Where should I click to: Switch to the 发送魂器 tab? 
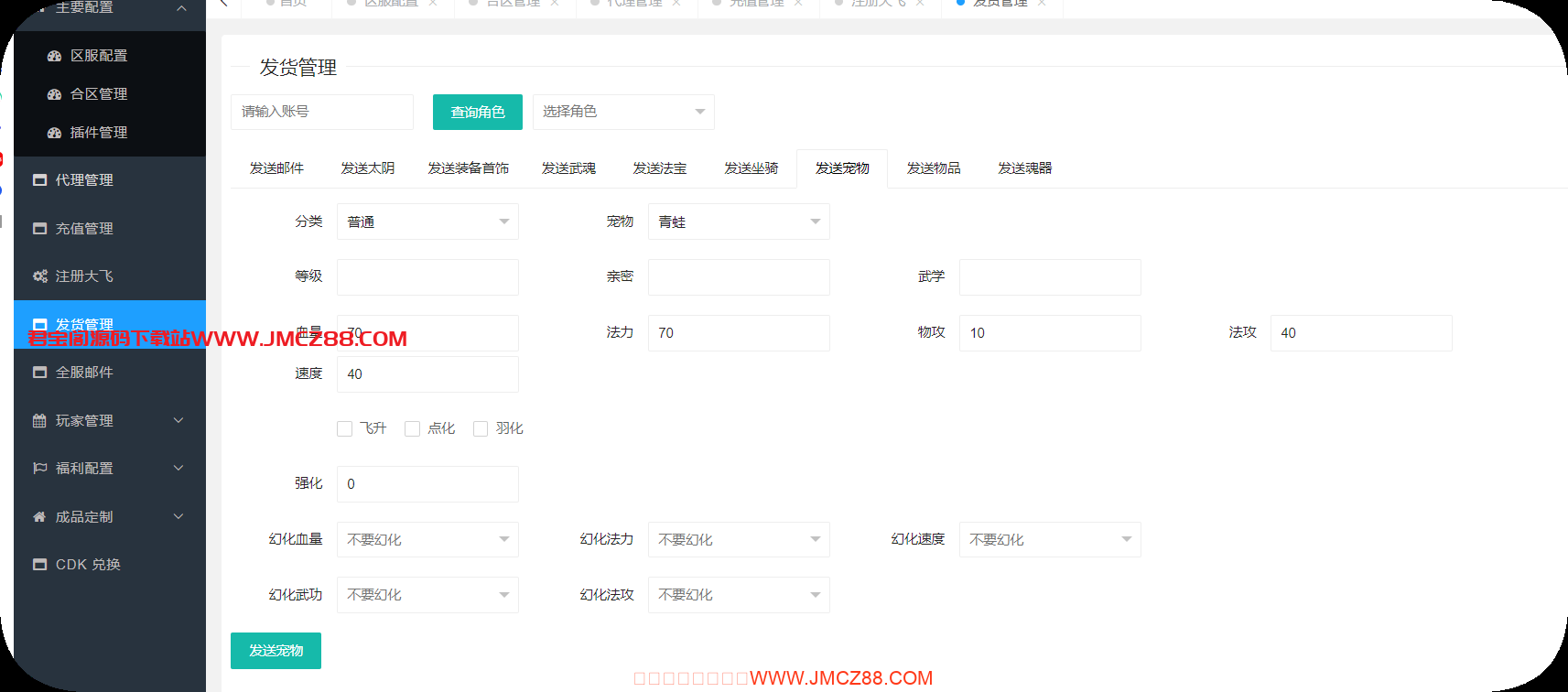click(x=1025, y=168)
